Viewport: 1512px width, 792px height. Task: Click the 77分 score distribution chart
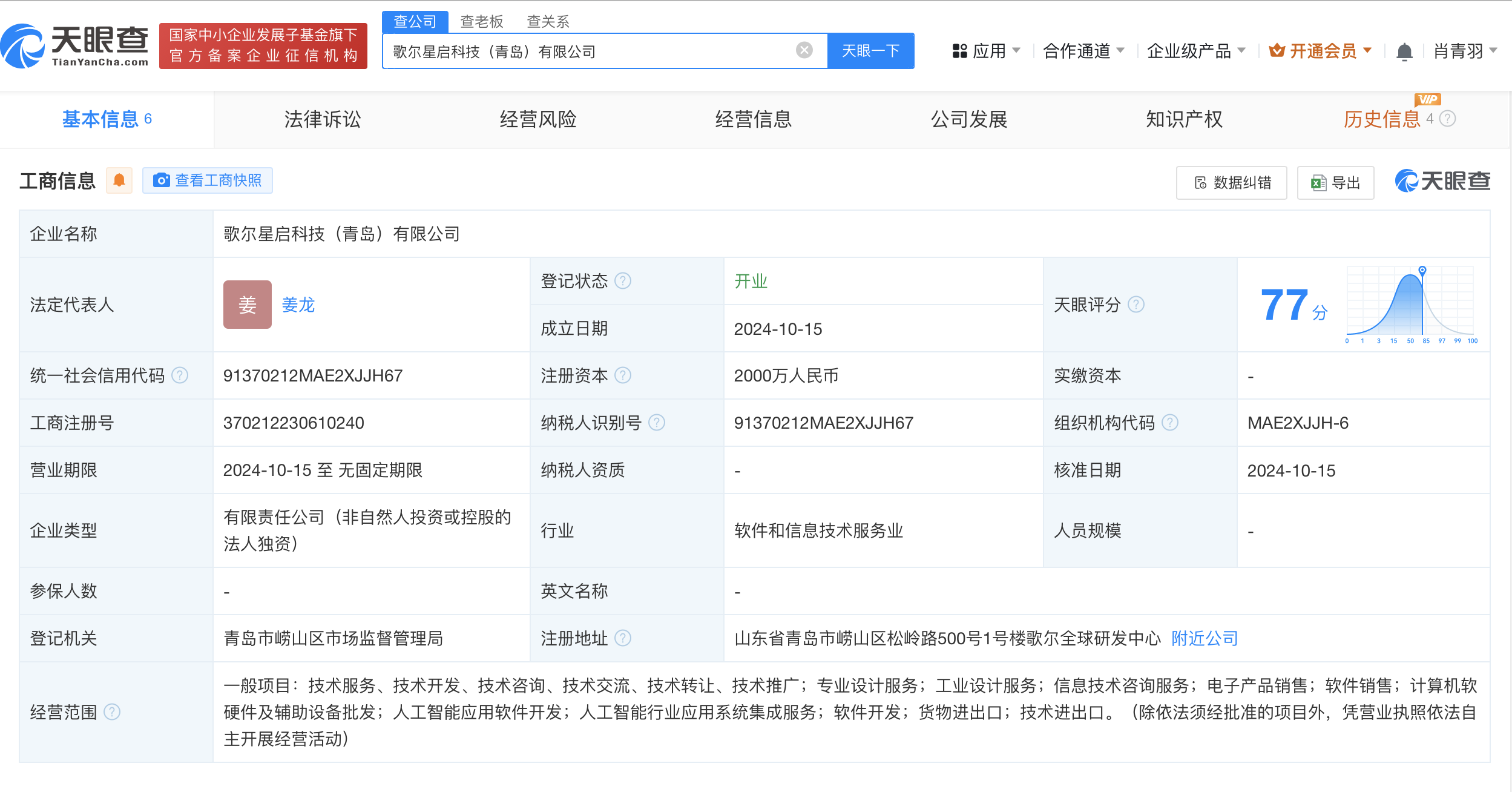[1409, 305]
